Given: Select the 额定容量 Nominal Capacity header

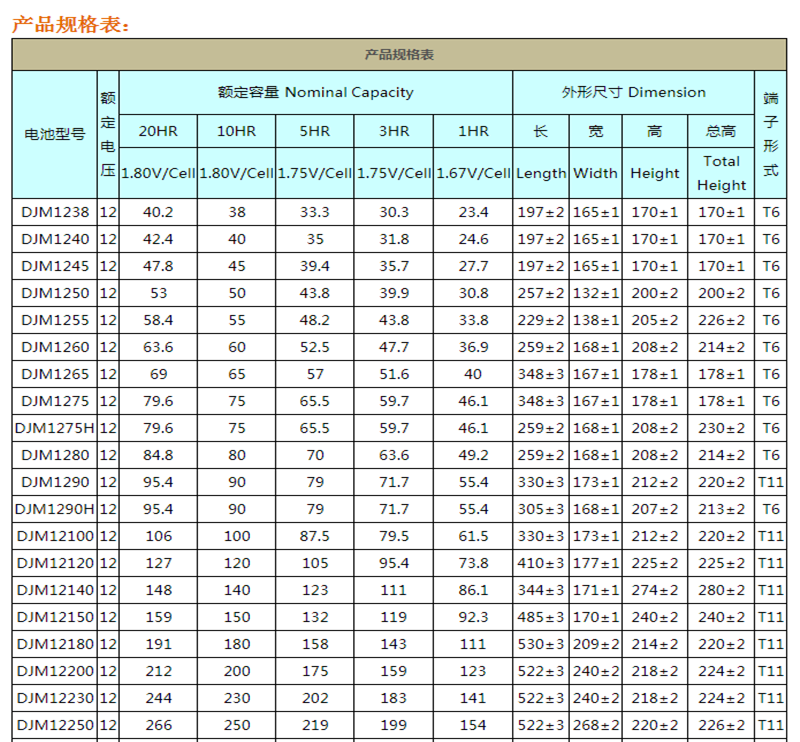Looking at the screenshot, I should 315,92.
